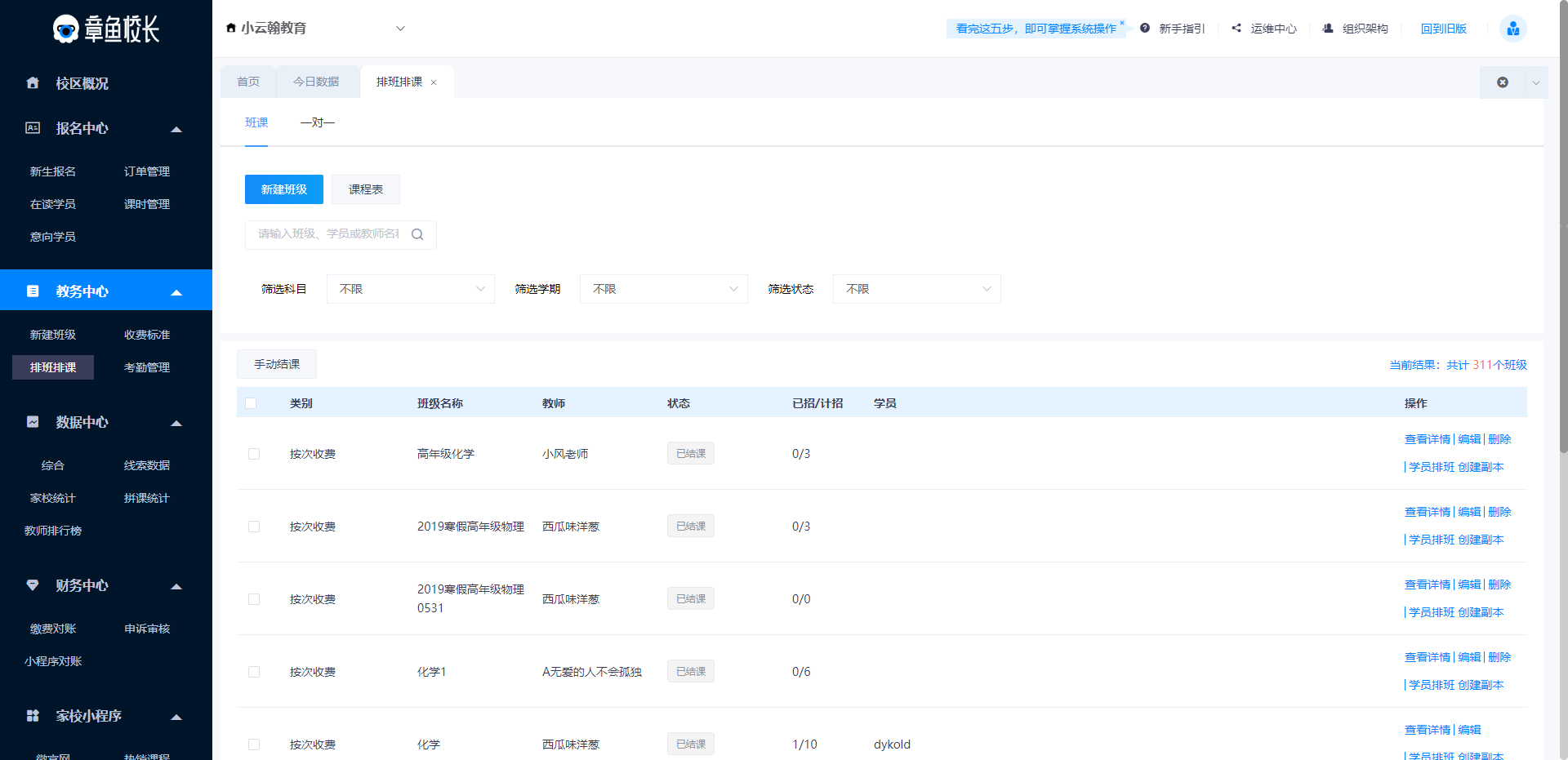Open 教师排行榜 in the sidebar
This screenshot has width=1568, height=760.
click(x=53, y=531)
